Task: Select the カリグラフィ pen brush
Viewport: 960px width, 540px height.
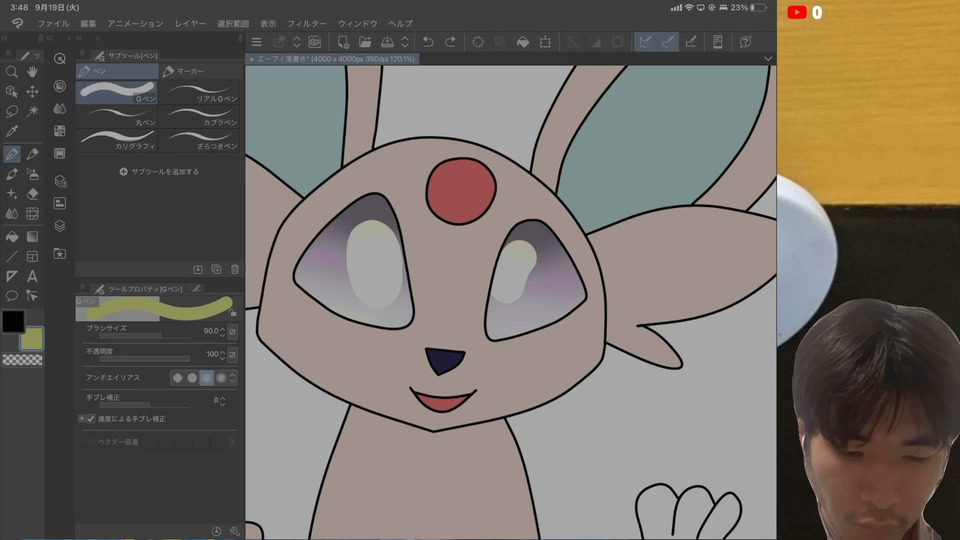Action: click(x=118, y=139)
